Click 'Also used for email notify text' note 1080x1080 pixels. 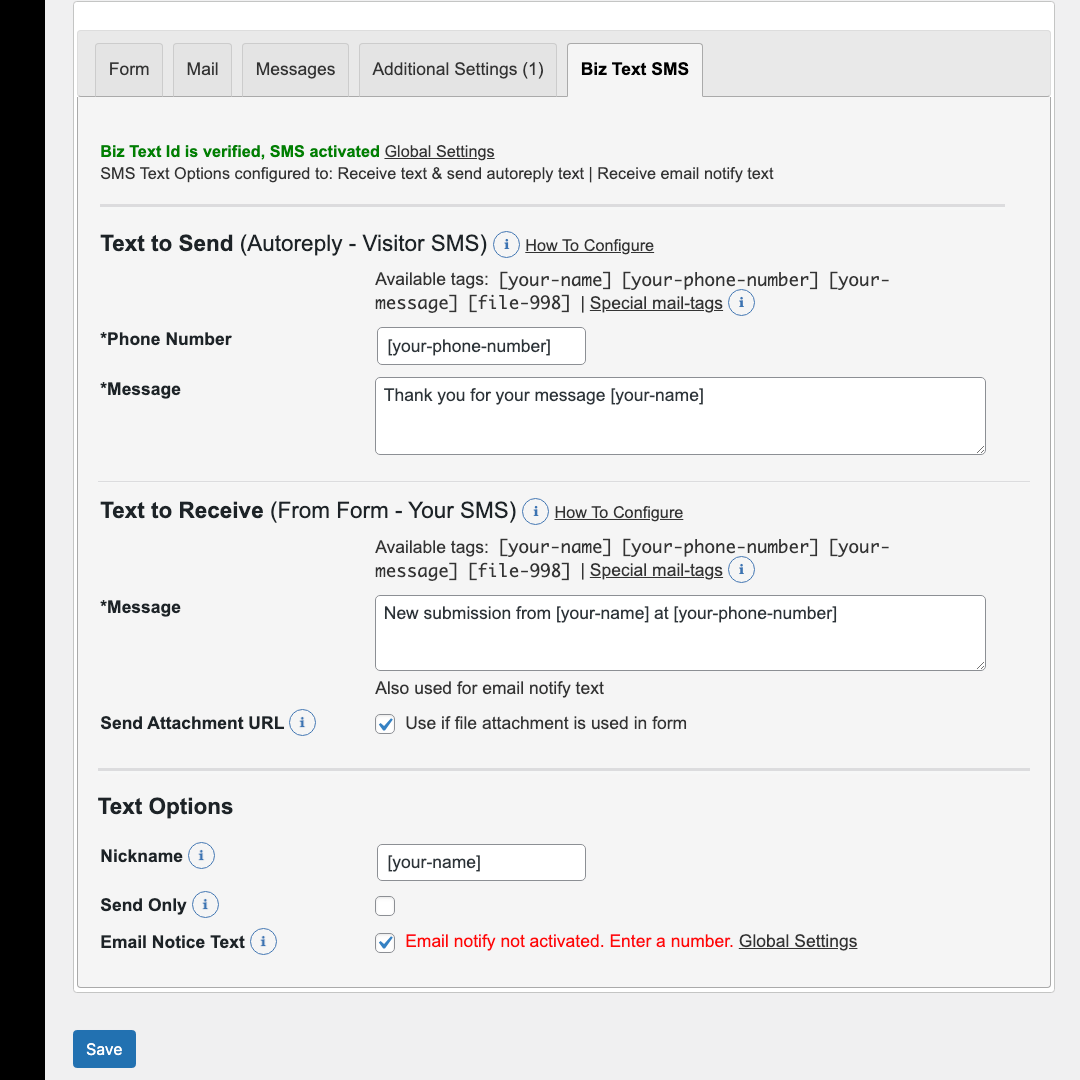point(490,688)
